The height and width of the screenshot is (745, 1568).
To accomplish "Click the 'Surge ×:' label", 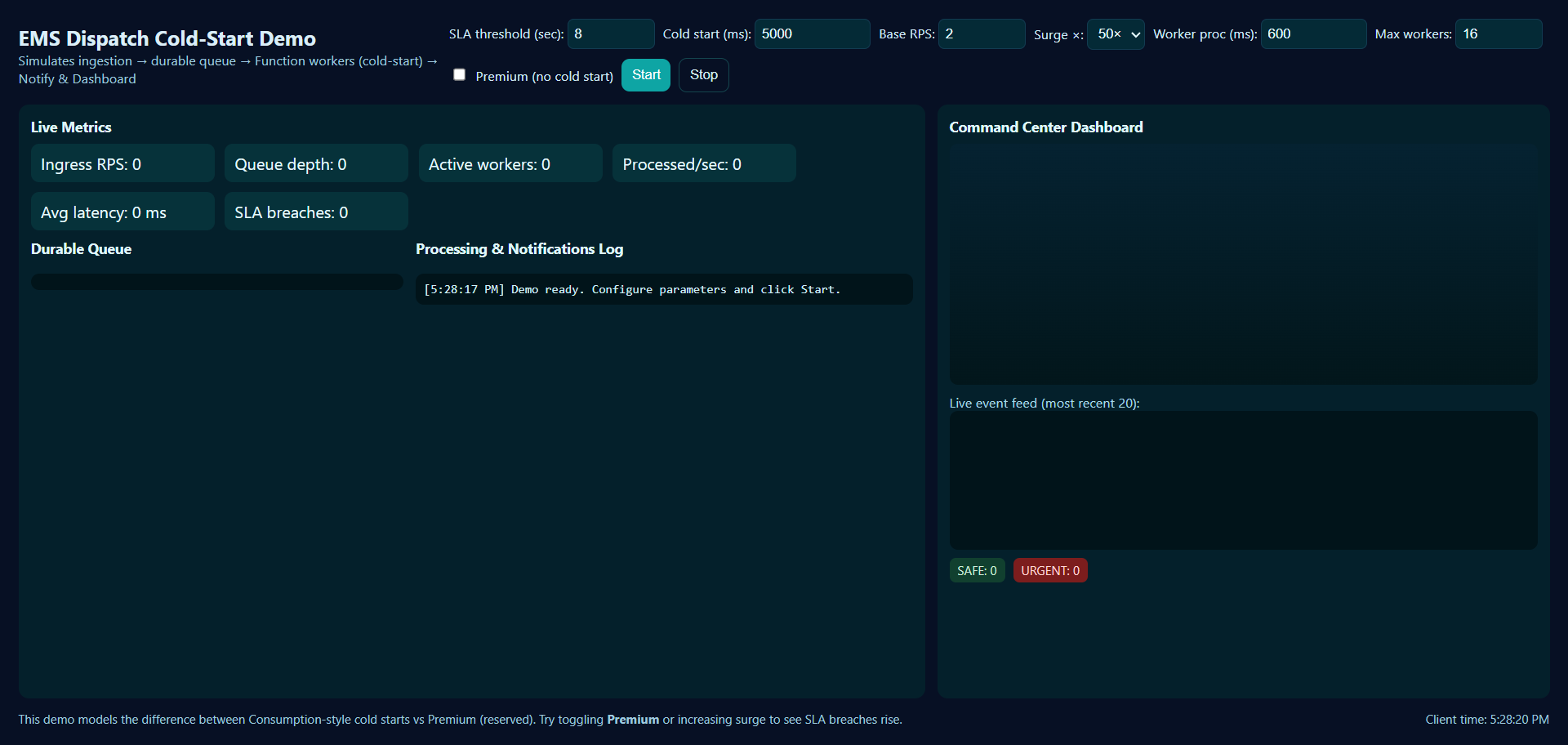I will coord(1059,35).
